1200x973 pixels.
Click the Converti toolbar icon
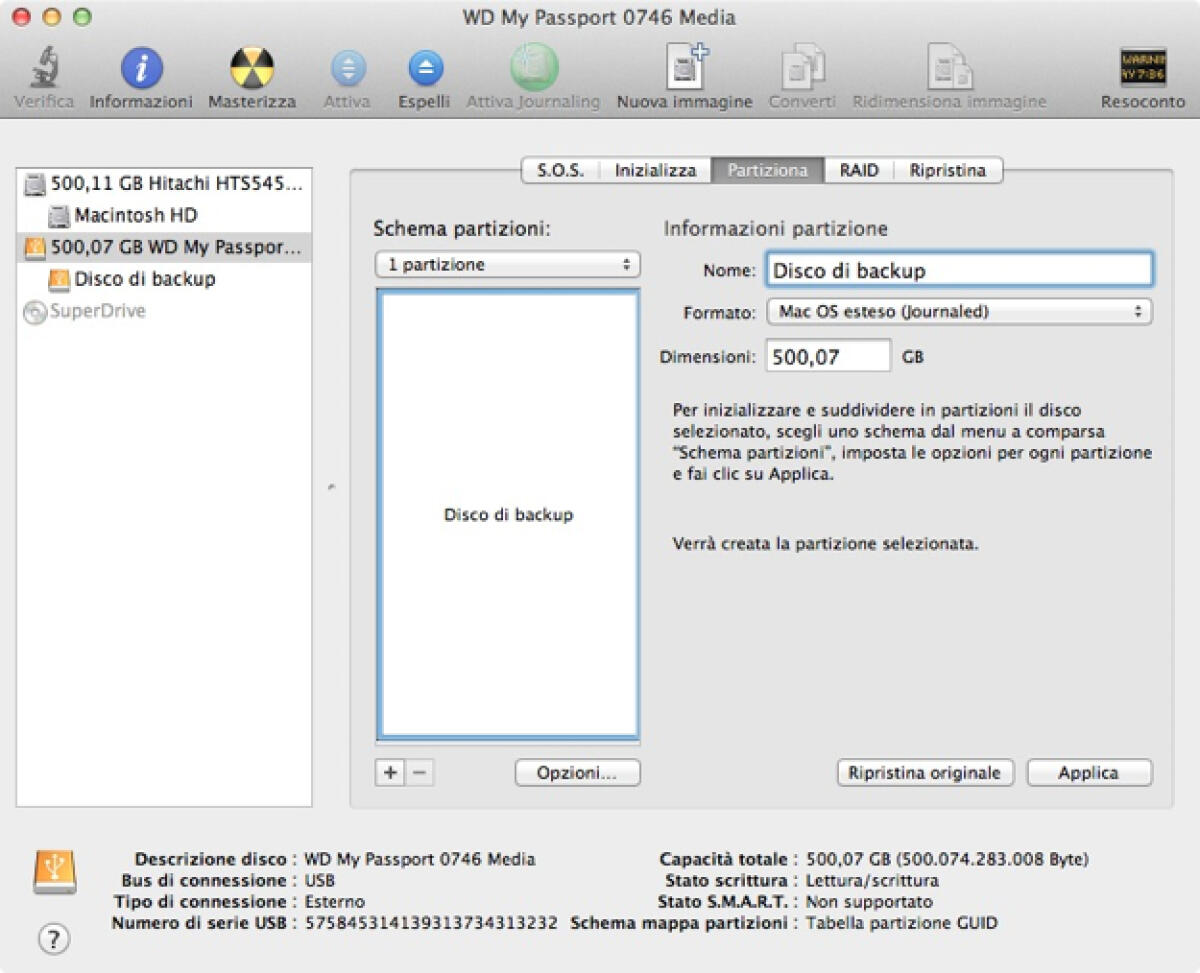pos(802,67)
